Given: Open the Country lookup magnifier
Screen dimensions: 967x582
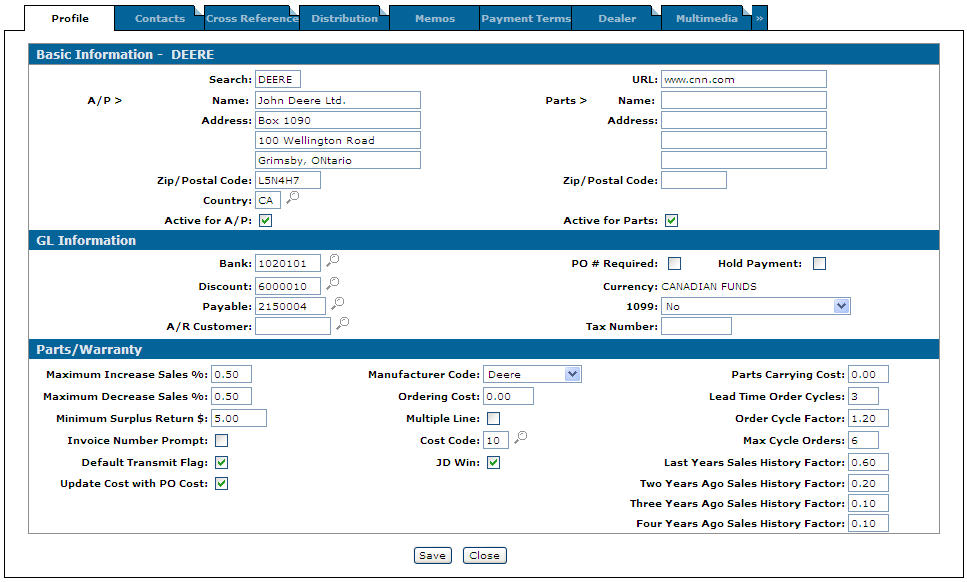Looking at the screenshot, I should point(293,198).
